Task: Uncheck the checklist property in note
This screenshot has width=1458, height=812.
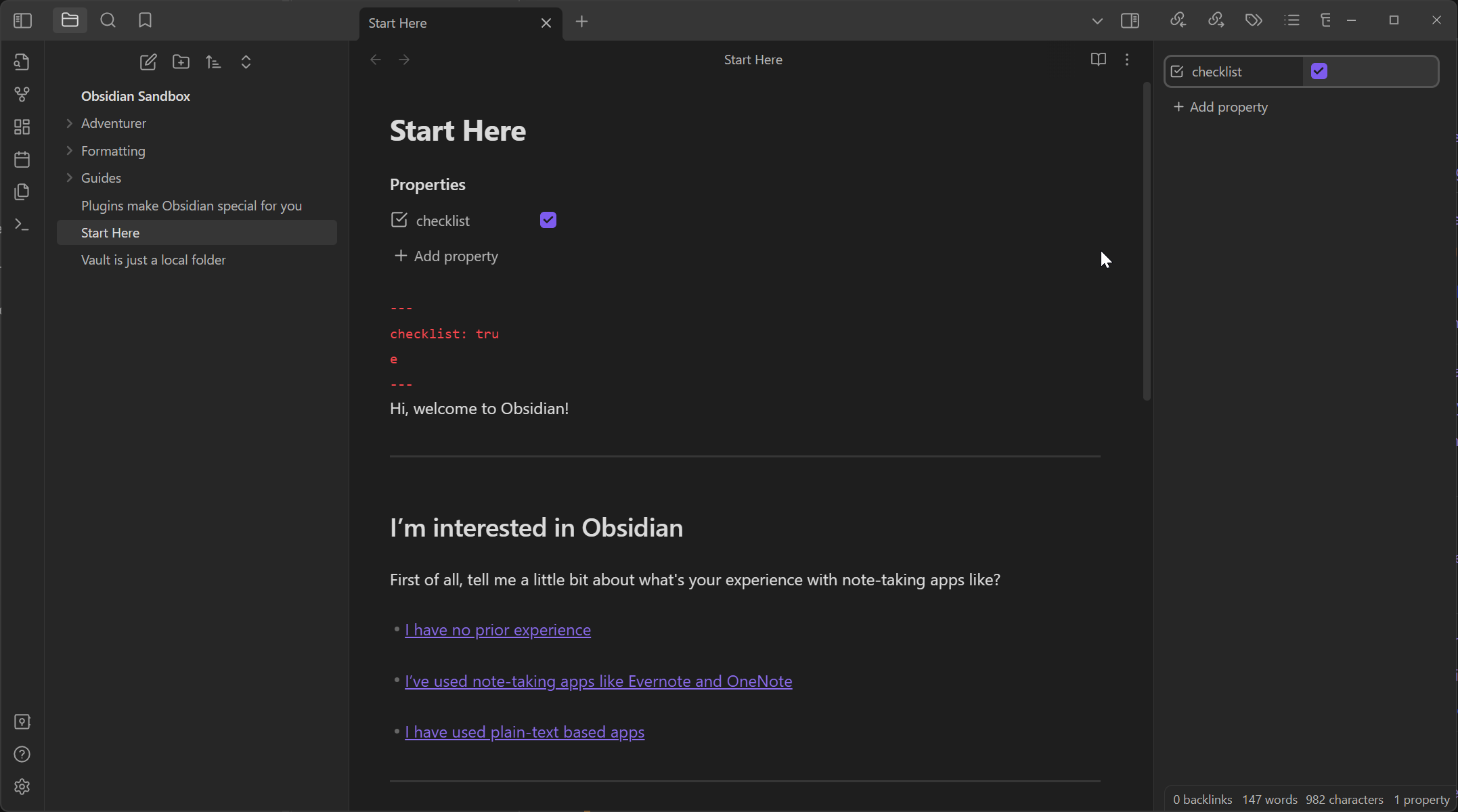Action: pos(548,220)
